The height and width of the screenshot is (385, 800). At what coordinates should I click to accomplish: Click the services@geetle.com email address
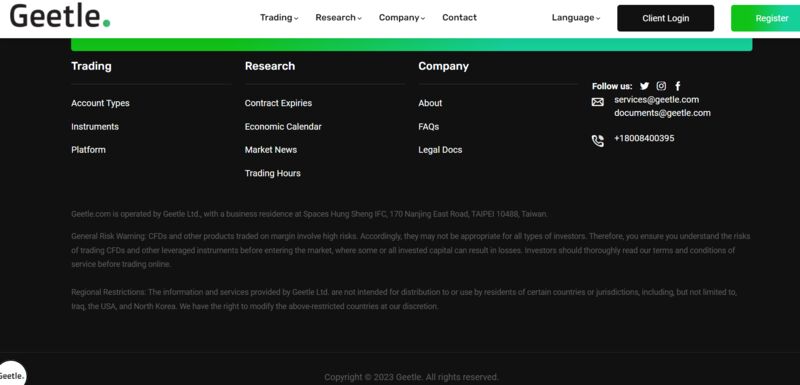click(657, 99)
